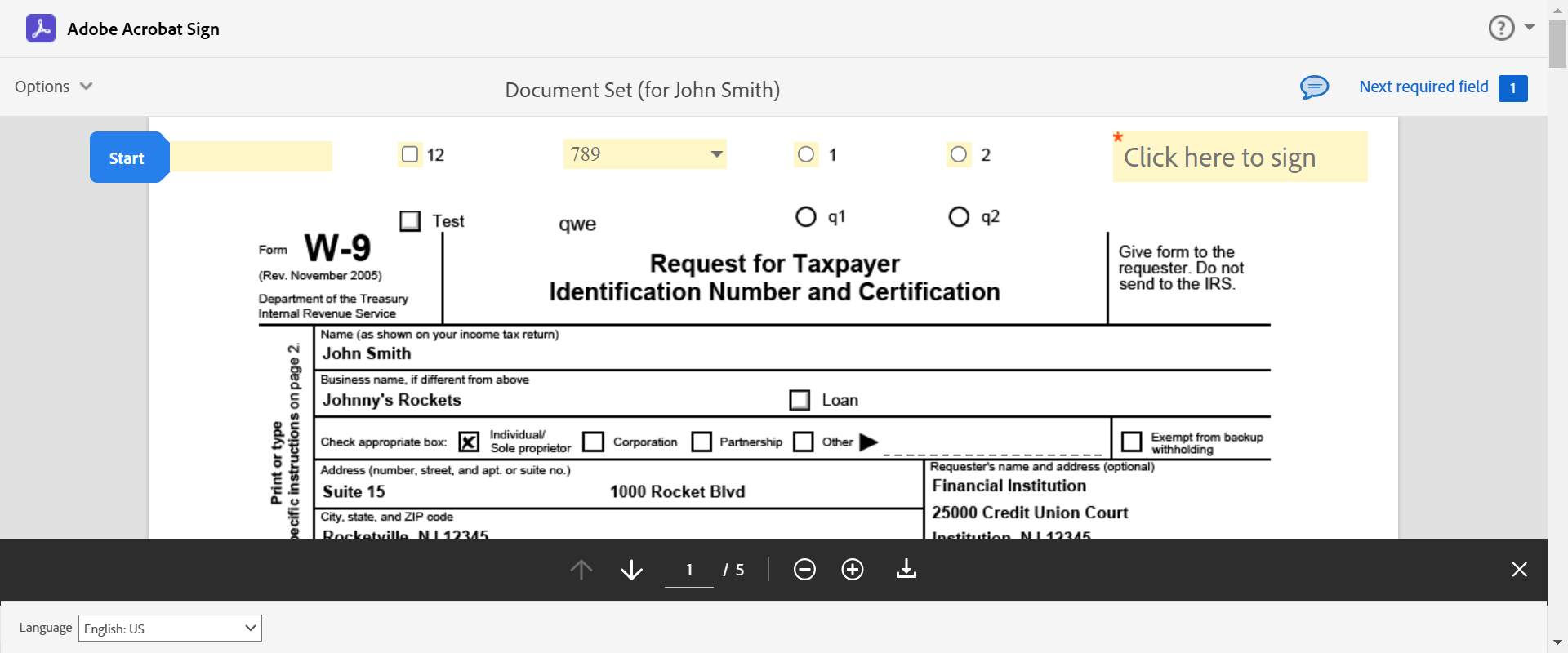This screenshot has height=653, width=1568.
Task: Select radio button labeled 1
Action: tap(806, 154)
